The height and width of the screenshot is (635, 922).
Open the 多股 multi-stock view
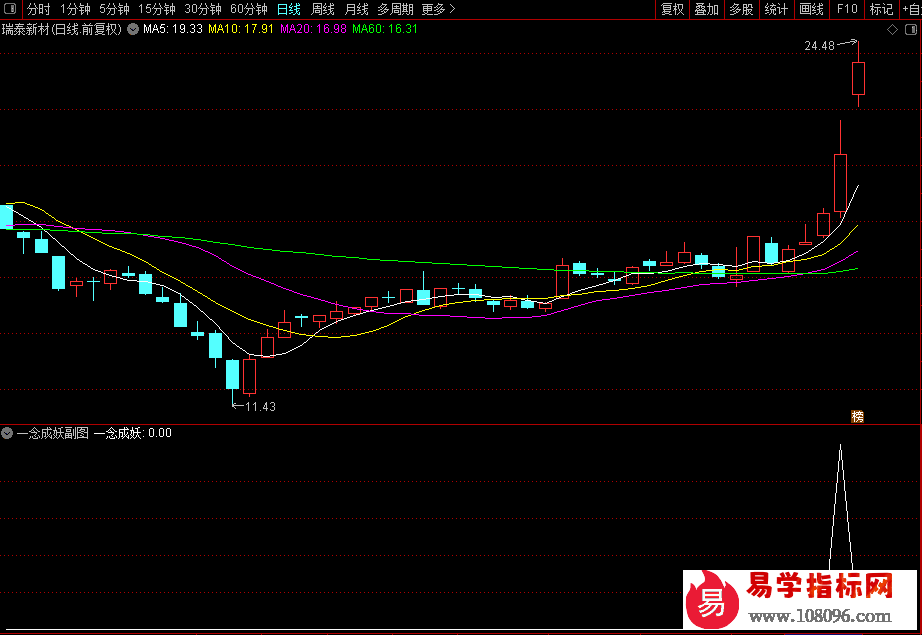point(741,9)
